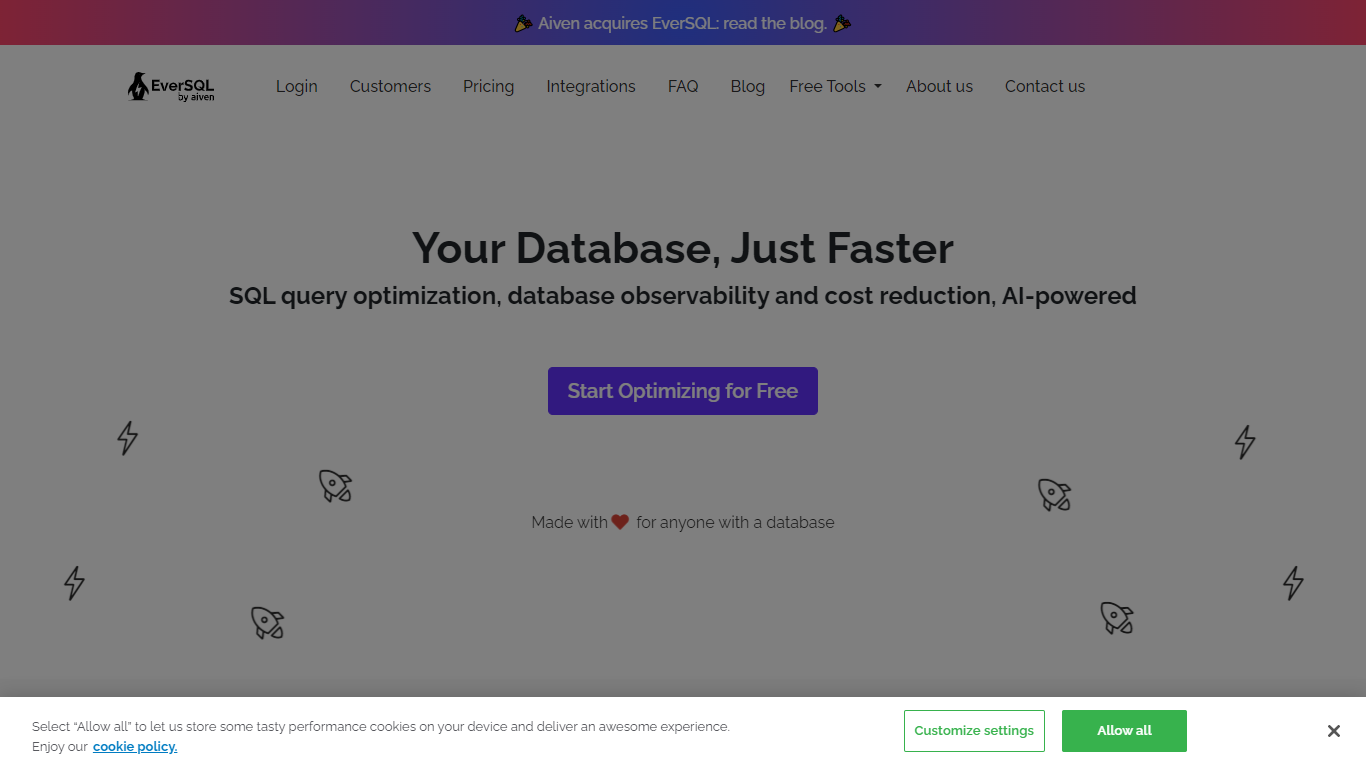The image size is (1366, 768).
Task: Open the Pricing page
Action: [488, 86]
